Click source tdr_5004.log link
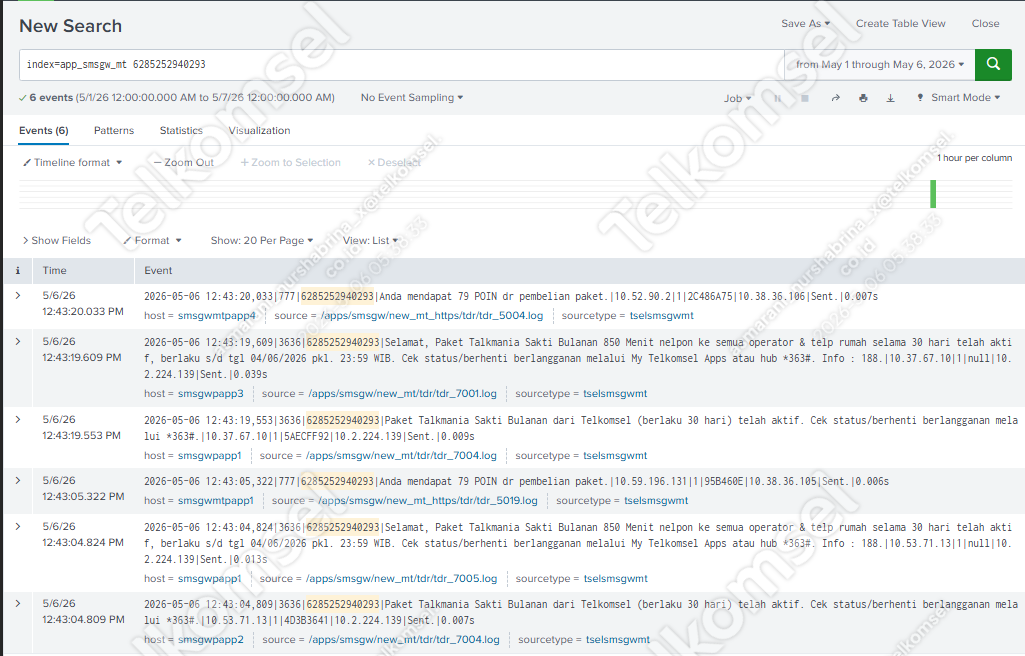Screen dimensions: 1025x656 pyautogui.click(x=431, y=316)
